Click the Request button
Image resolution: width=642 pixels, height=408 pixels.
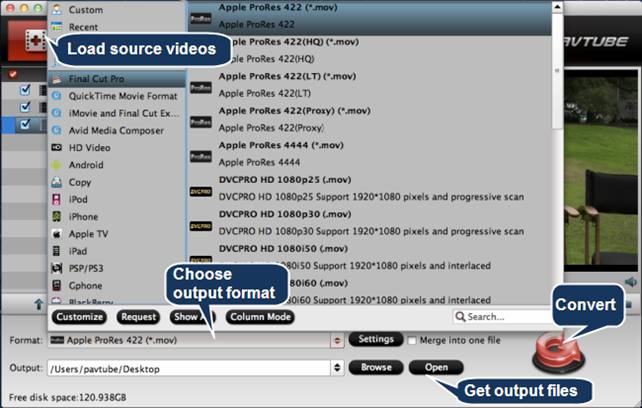click(x=138, y=317)
